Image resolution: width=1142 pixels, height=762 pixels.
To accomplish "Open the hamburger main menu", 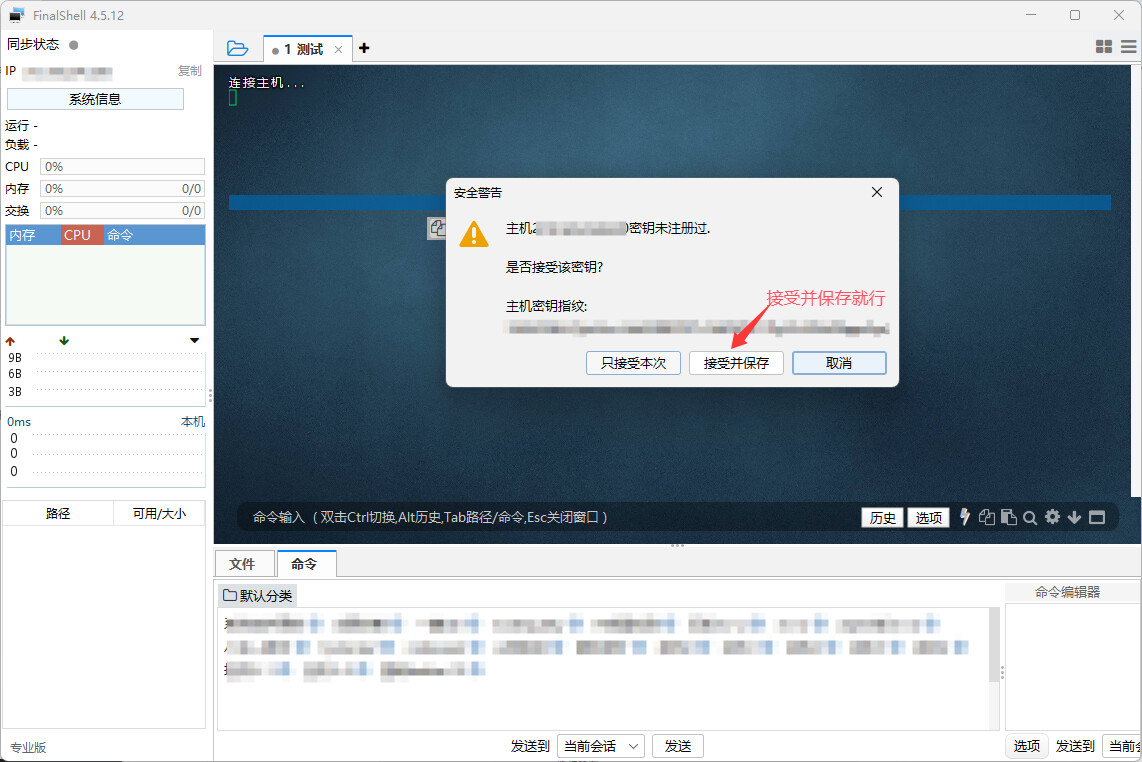I will click(1128, 47).
